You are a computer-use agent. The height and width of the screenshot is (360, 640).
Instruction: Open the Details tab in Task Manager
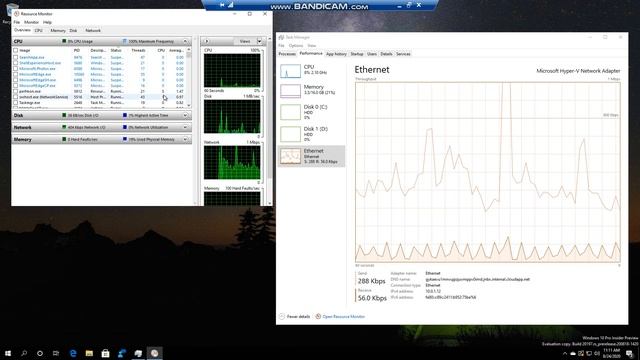tap(386, 54)
